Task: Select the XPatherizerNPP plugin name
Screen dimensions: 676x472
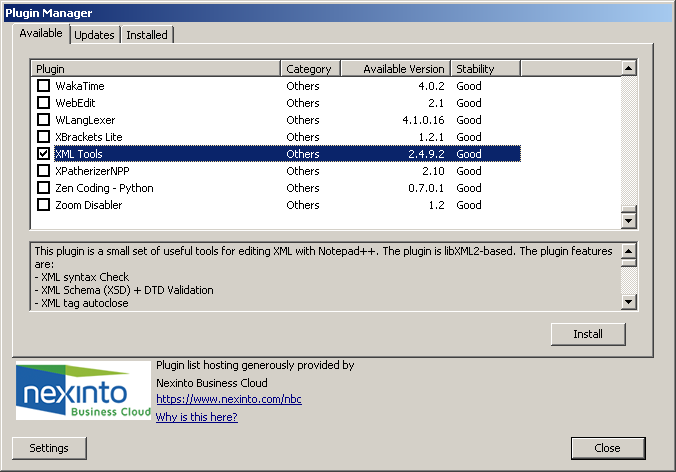Action: click(x=92, y=171)
